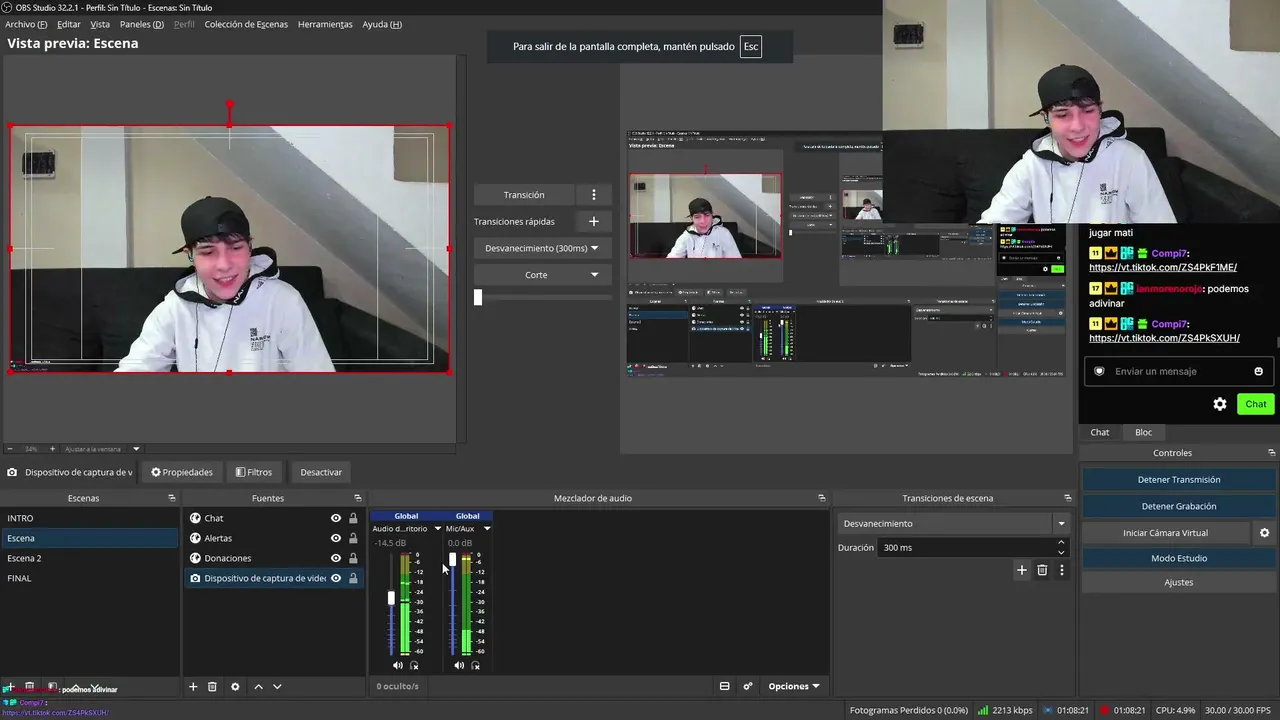Screen dimensions: 1280x720
Task: Mute the Mic/Aux speaker icon
Action: click(x=459, y=665)
